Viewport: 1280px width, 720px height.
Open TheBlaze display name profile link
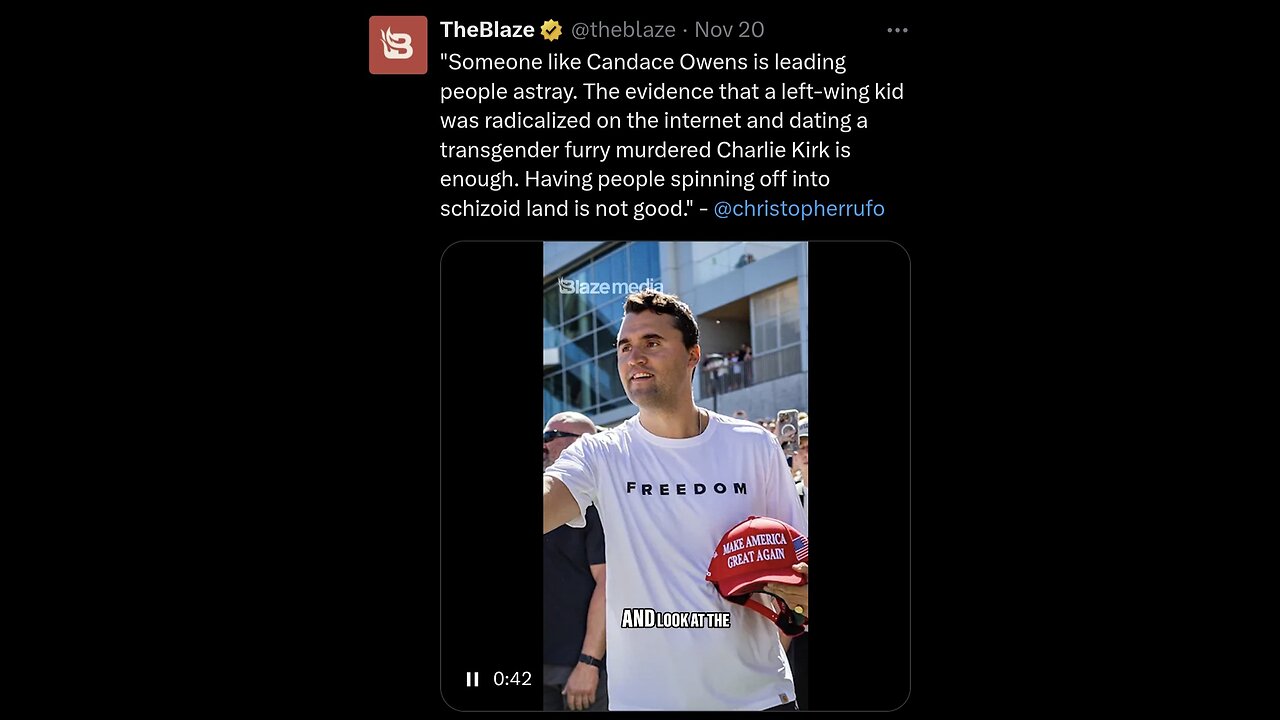coord(487,30)
